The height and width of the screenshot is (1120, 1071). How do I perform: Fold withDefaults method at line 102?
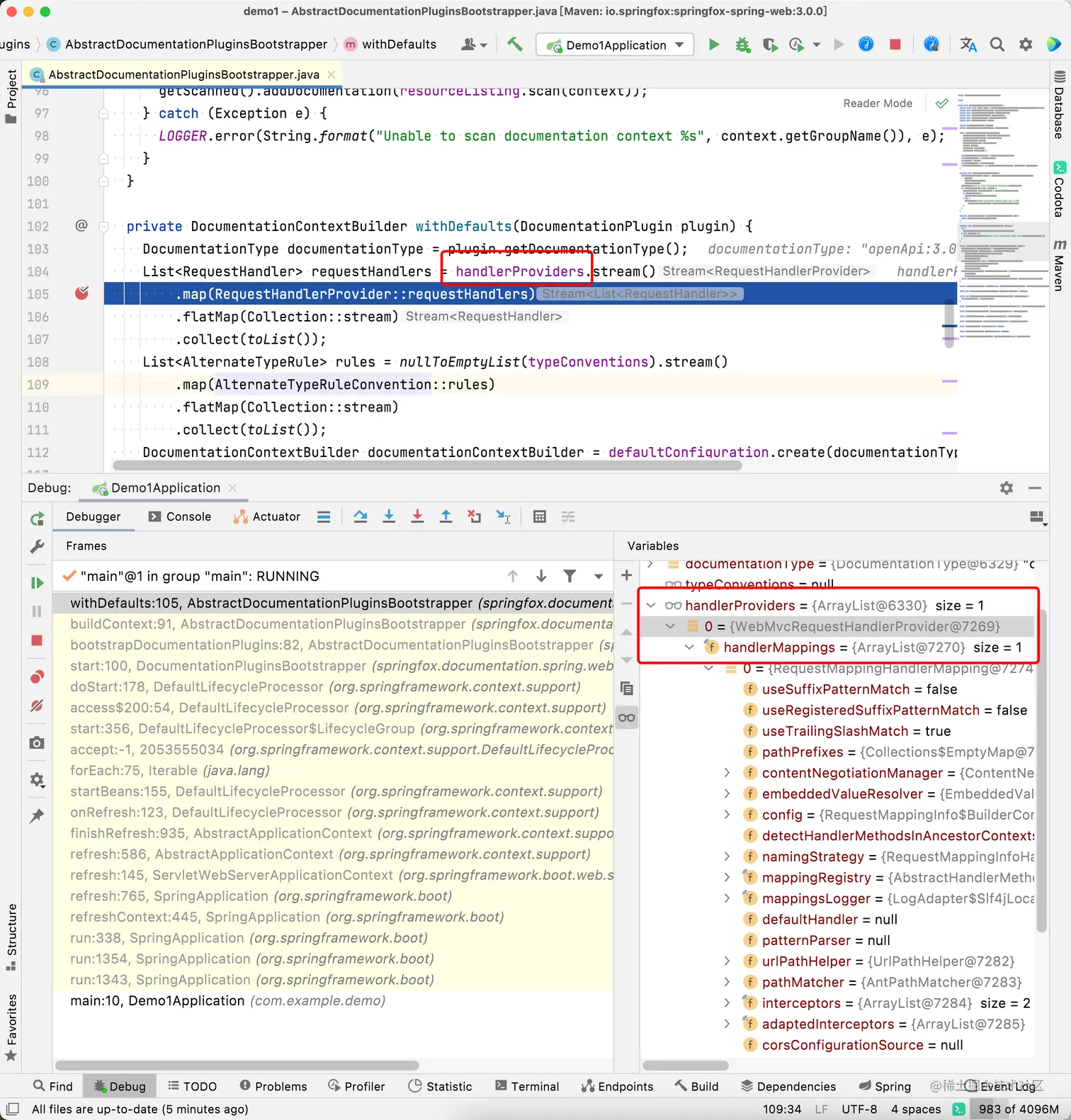[103, 227]
